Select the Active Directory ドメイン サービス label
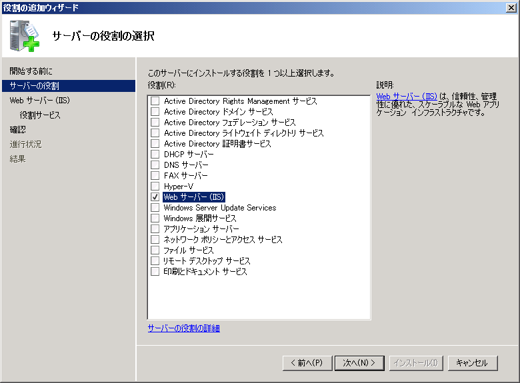The width and height of the screenshot is (520, 383). pos(218,112)
